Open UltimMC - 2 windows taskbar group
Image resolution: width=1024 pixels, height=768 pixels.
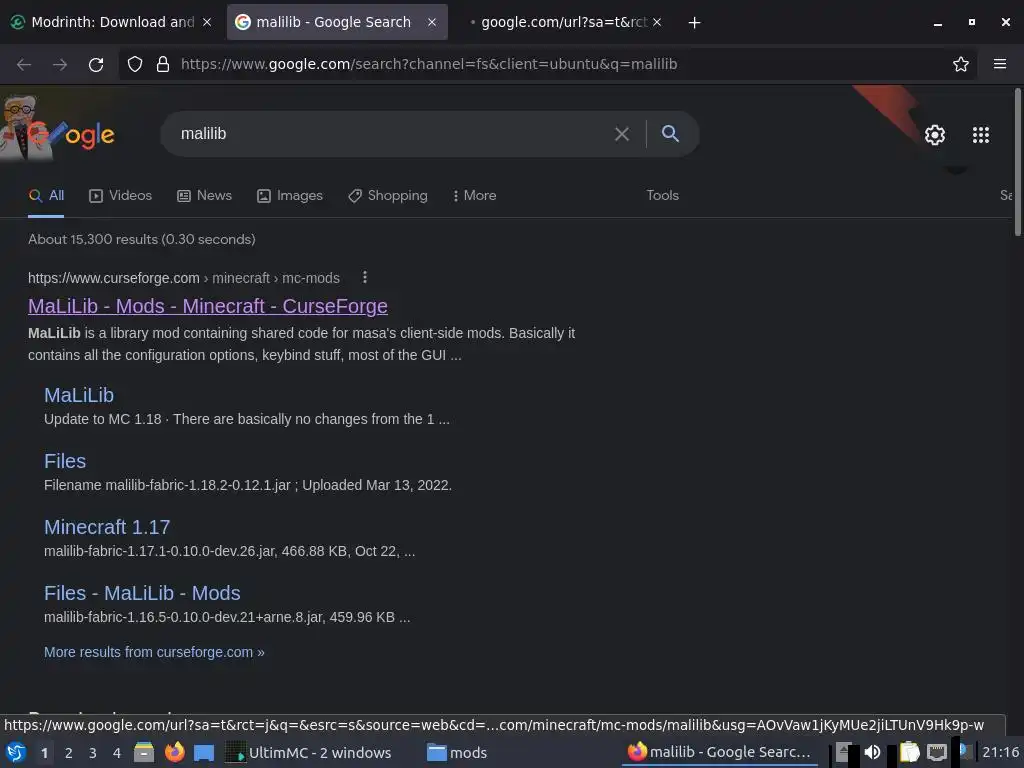[308, 753]
